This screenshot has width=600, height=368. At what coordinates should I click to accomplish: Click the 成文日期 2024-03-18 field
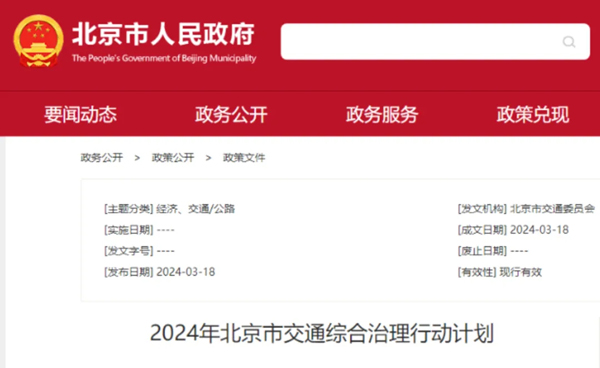(513, 230)
